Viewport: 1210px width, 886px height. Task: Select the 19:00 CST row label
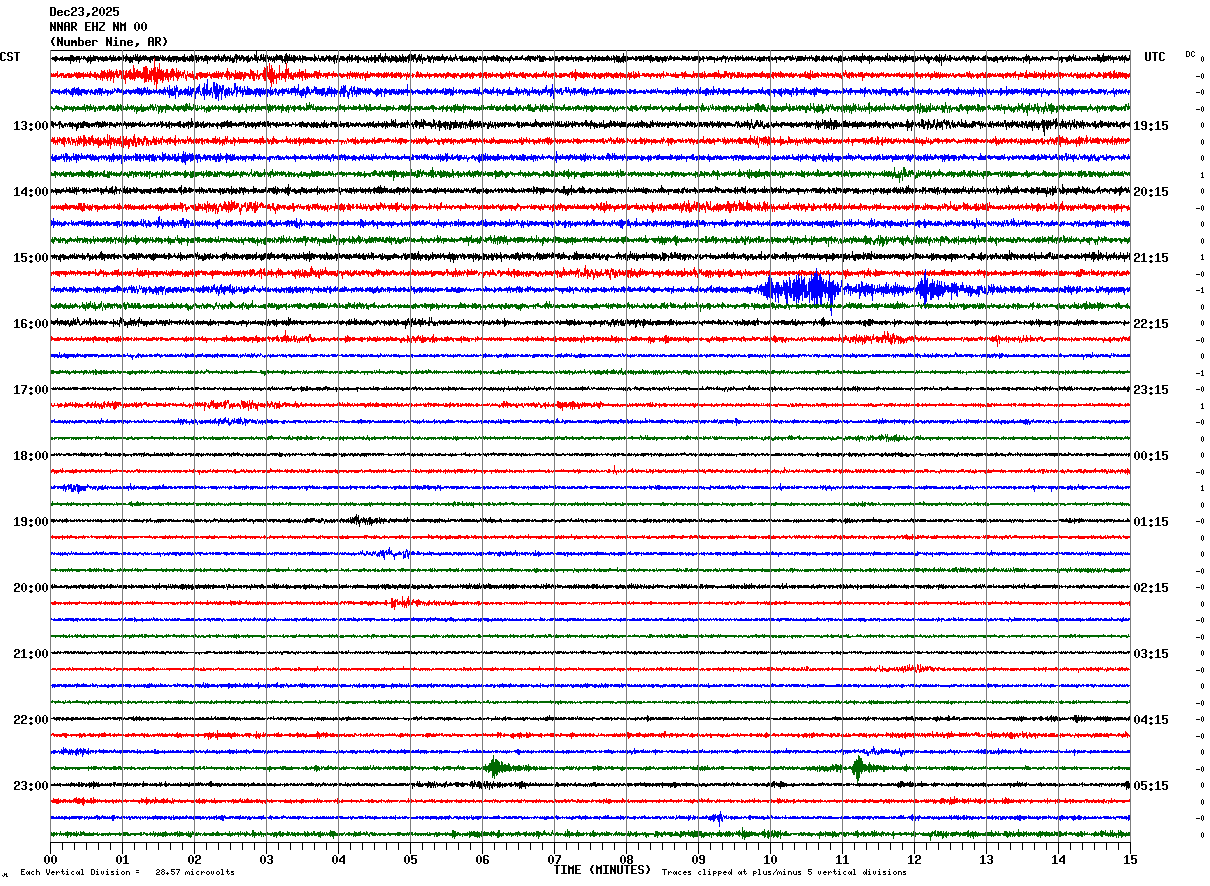30,522
